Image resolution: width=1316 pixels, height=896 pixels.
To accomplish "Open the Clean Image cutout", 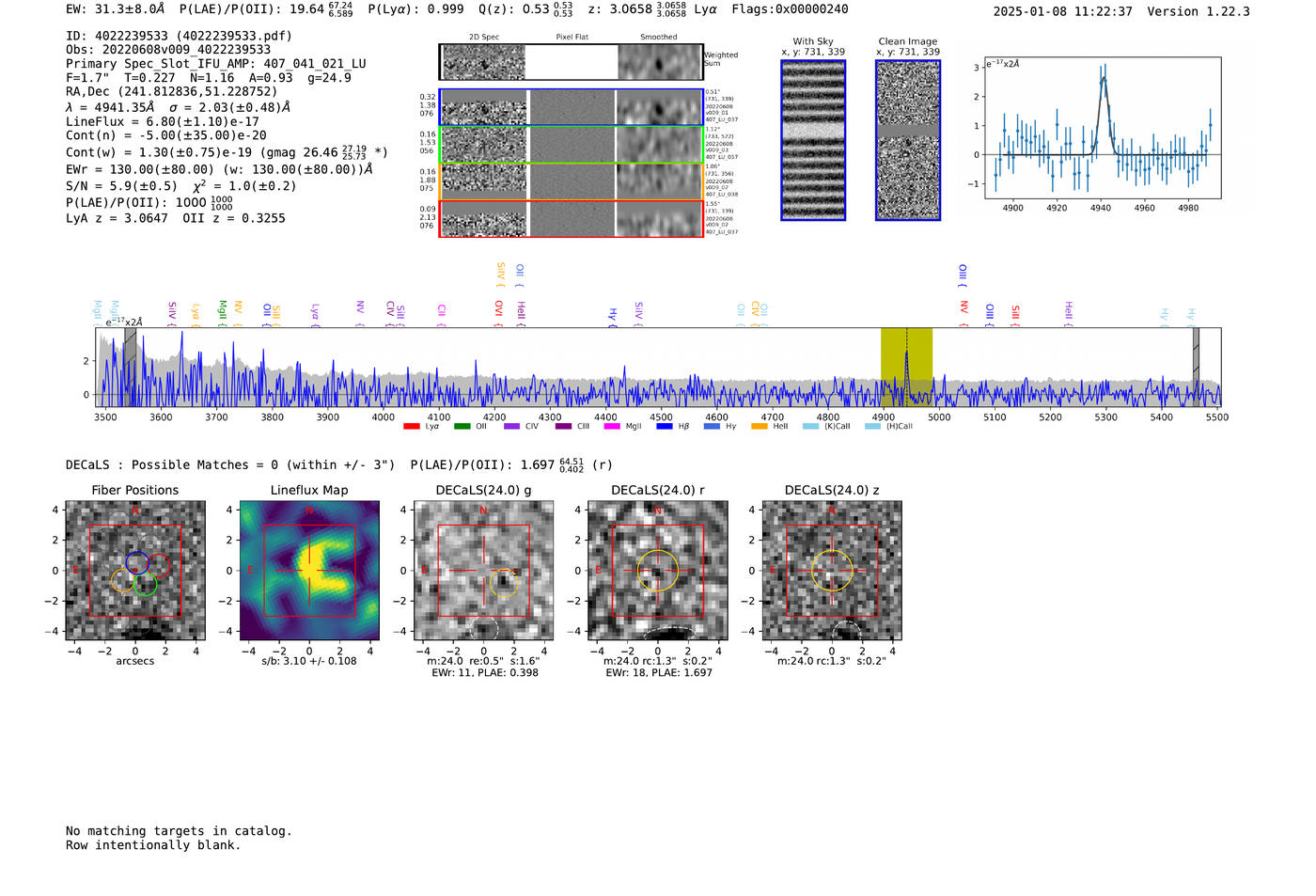I will pyautogui.click(x=908, y=140).
